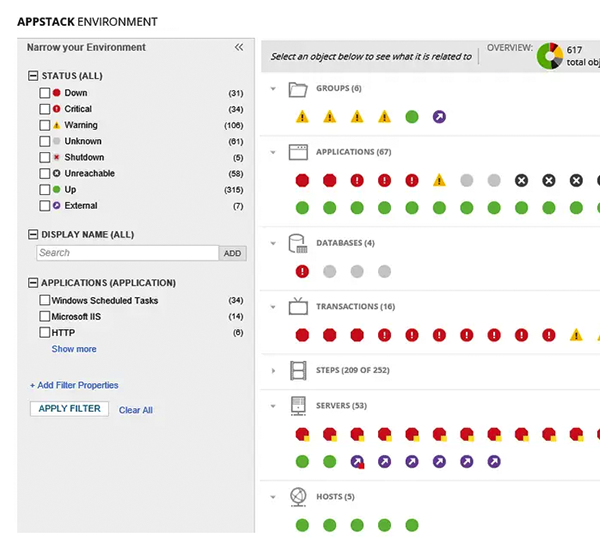Select the external server icon with red badge
This screenshot has height=550, width=600.
coord(357,462)
